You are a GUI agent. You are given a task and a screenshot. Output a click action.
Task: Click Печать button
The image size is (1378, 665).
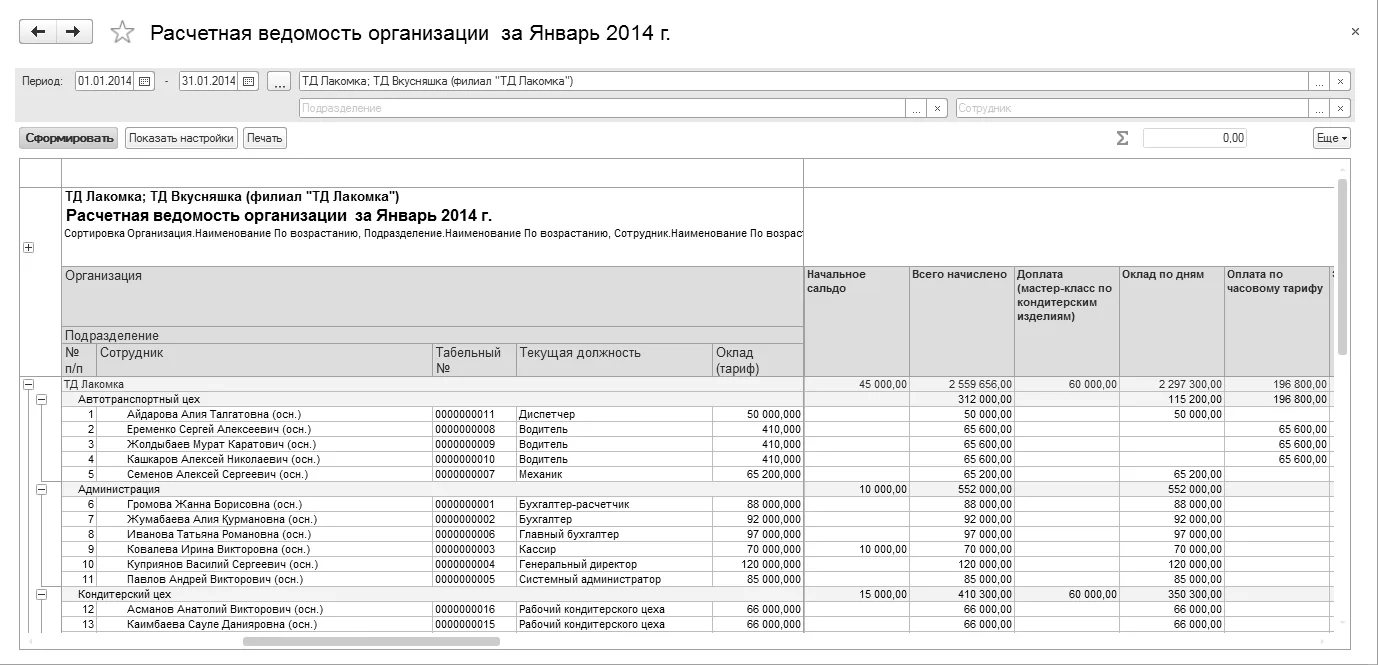265,138
